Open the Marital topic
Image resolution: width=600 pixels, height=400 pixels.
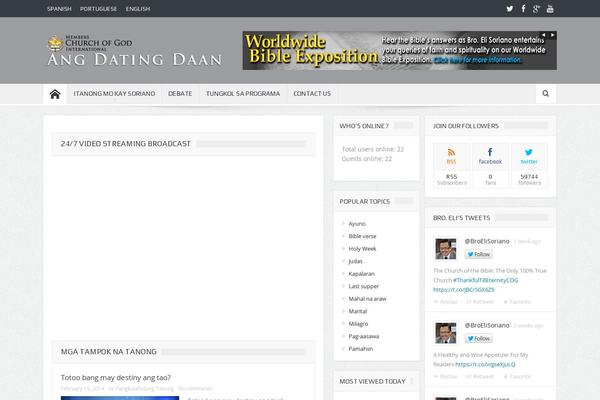click(x=358, y=311)
